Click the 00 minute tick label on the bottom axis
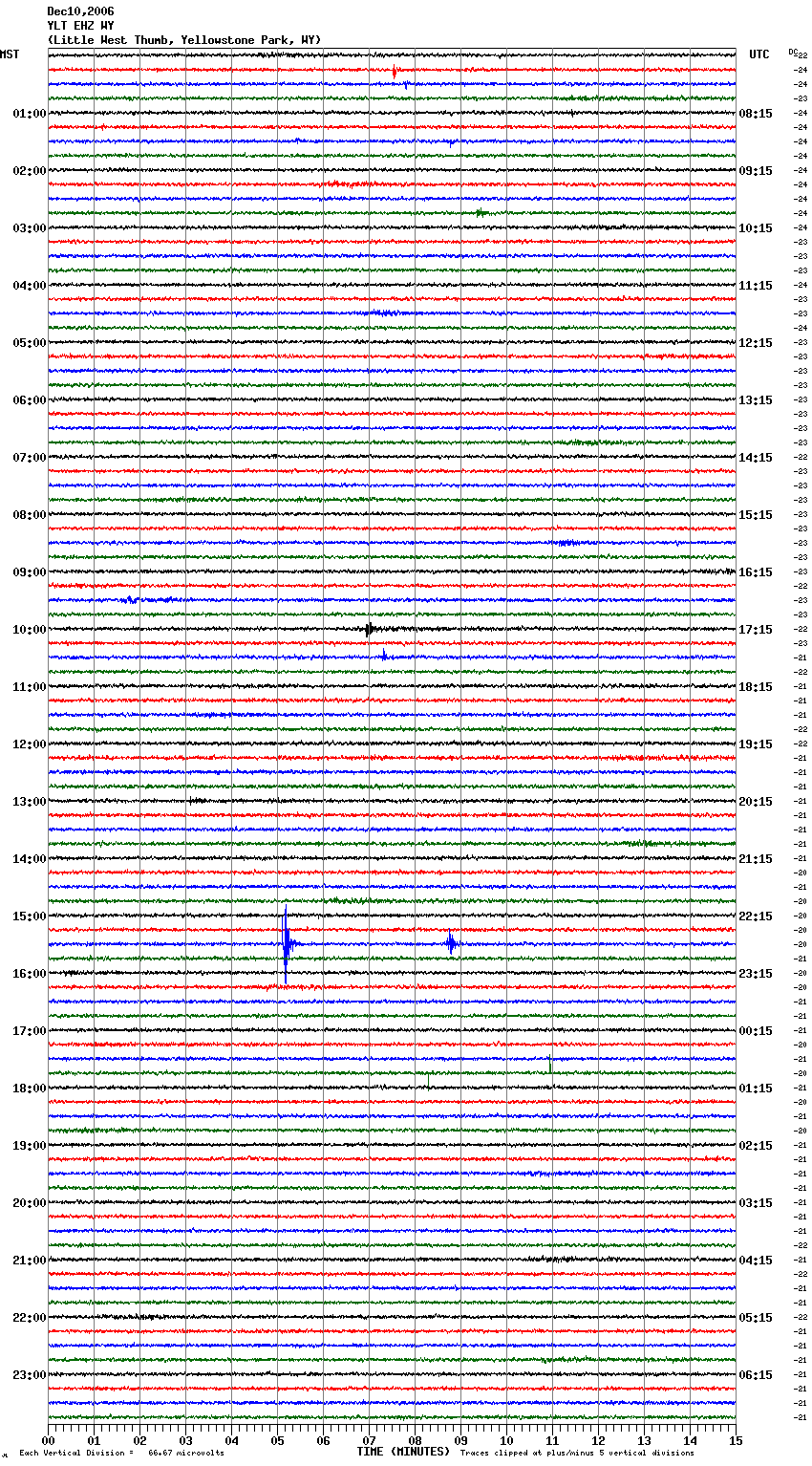Viewport: 812px width, 1466px height. (x=48, y=1440)
